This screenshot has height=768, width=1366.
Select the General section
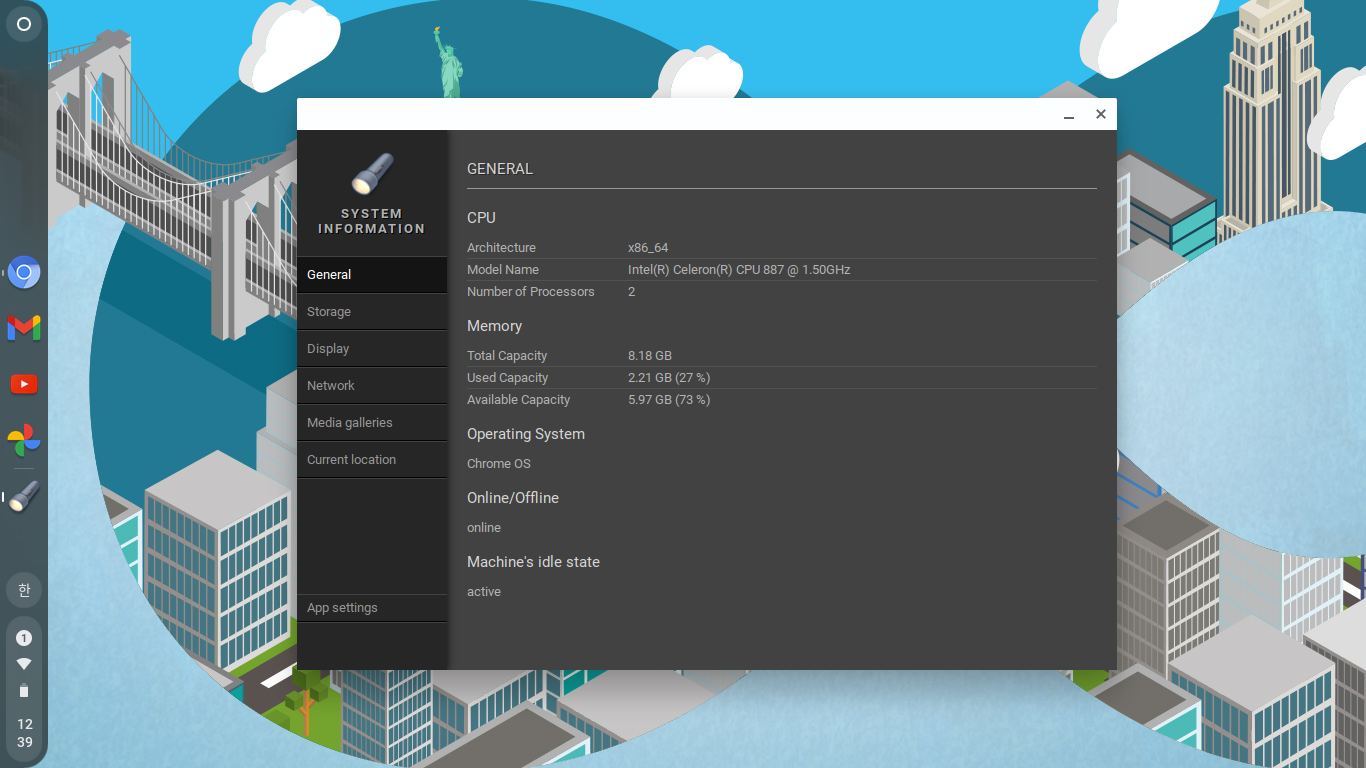[x=372, y=275]
